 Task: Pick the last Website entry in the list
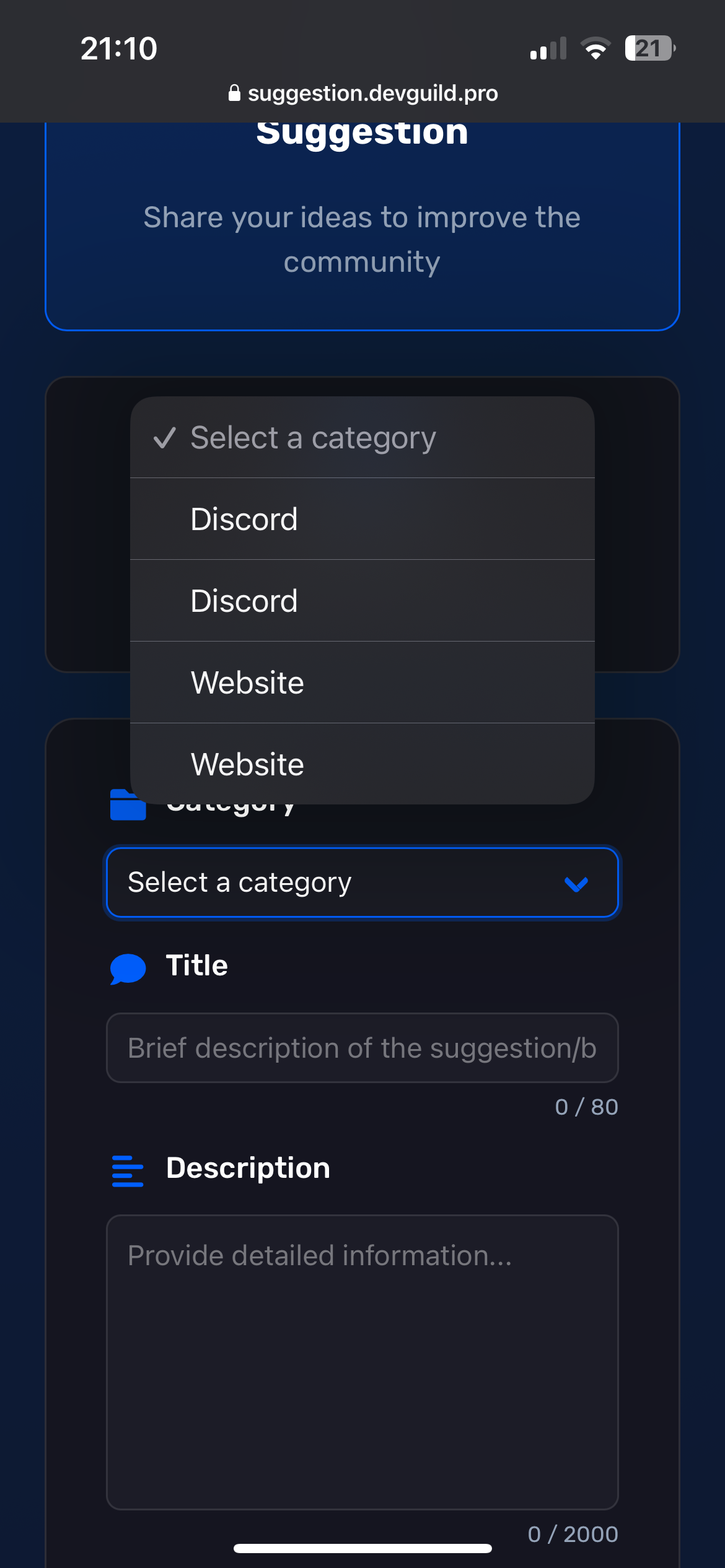click(x=362, y=764)
